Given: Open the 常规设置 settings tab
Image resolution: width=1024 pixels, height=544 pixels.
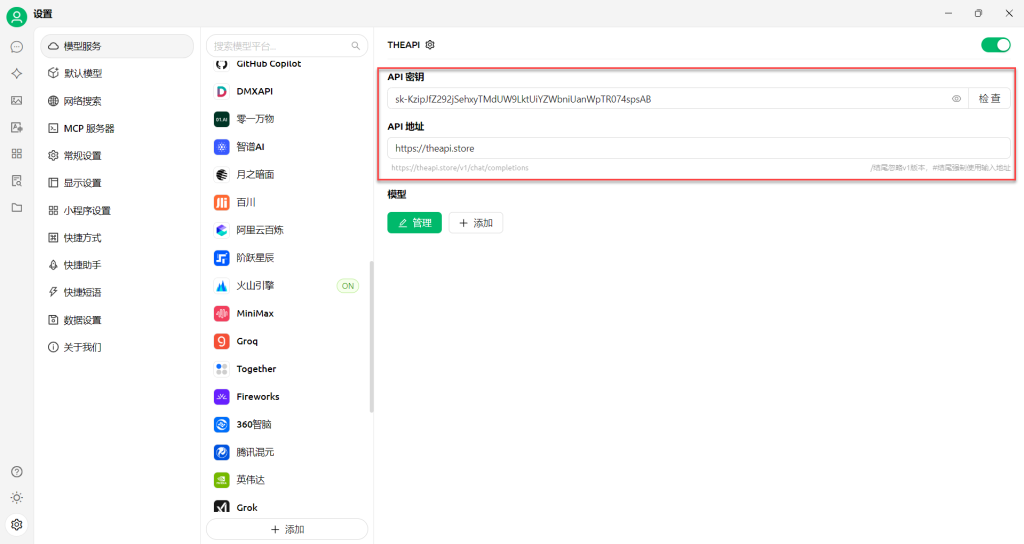Looking at the screenshot, I should (117, 155).
